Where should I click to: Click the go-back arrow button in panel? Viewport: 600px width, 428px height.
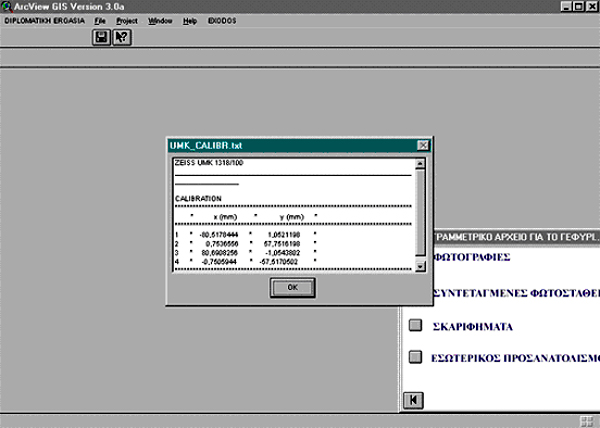coord(413,400)
